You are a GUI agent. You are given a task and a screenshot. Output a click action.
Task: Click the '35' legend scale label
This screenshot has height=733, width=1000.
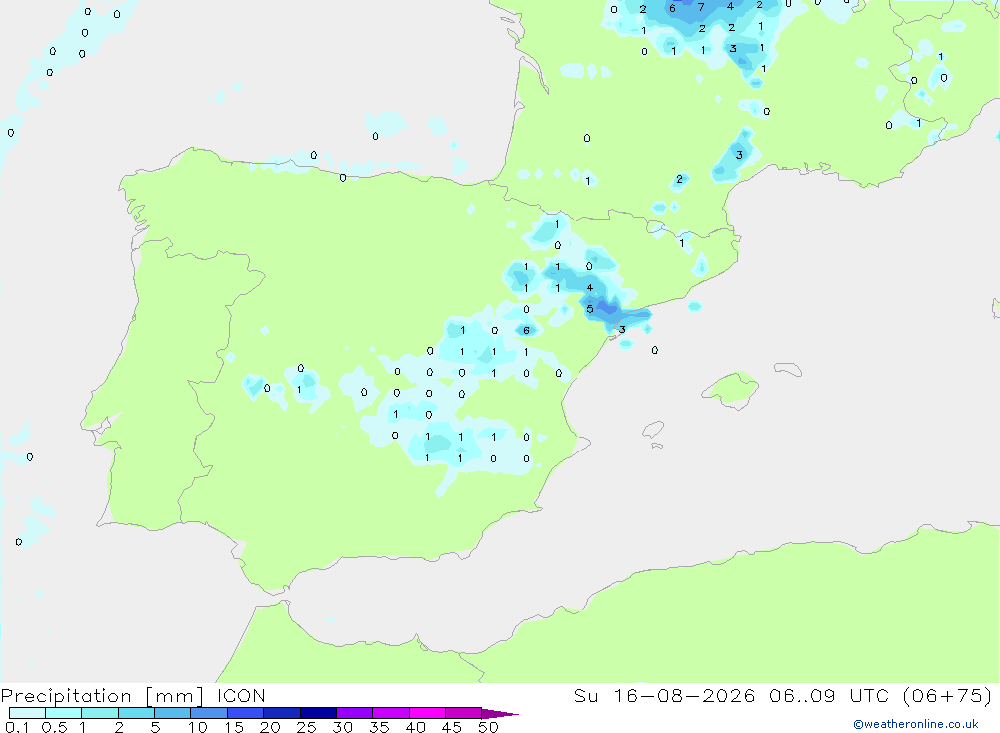click(379, 727)
